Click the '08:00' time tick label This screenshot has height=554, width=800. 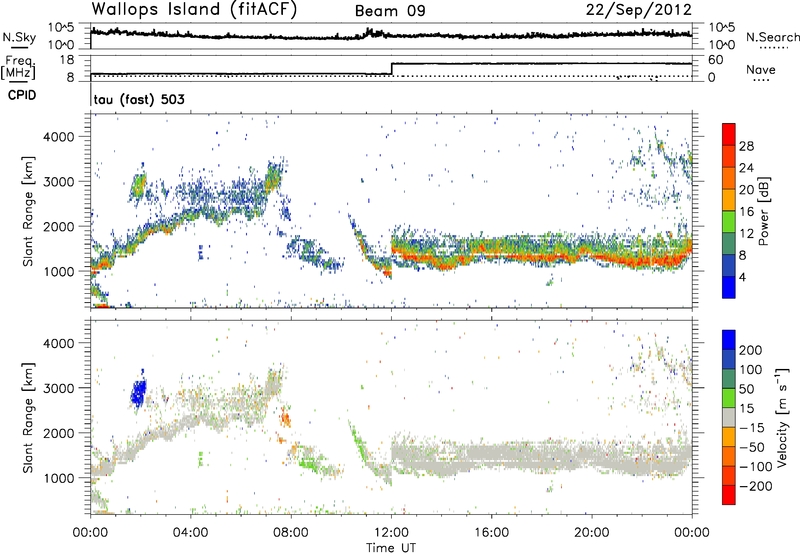pyautogui.click(x=291, y=533)
